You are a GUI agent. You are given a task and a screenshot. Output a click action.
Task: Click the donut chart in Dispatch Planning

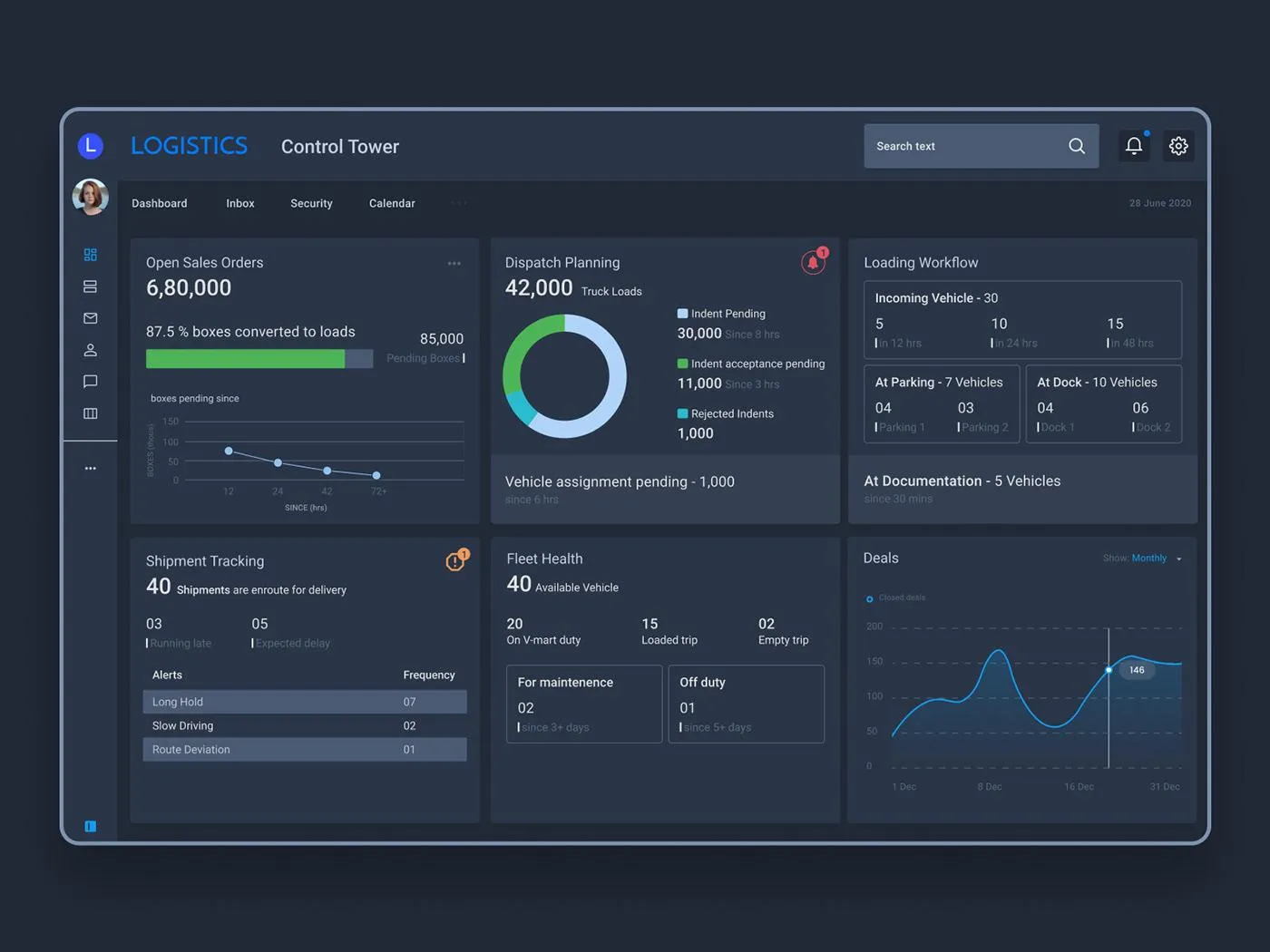(x=564, y=376)
